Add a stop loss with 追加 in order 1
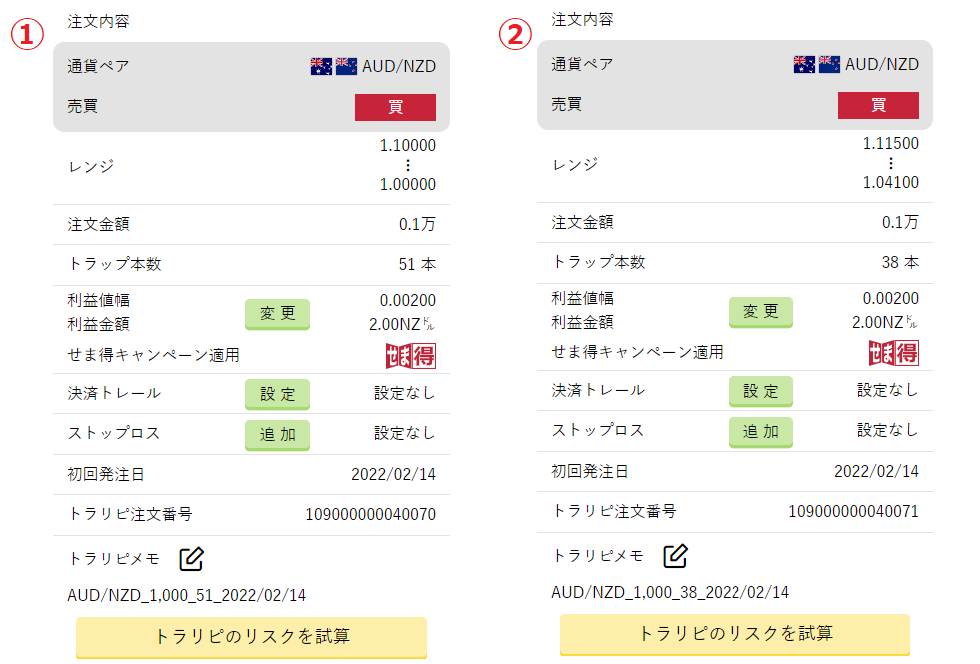980x664 pixels. tap(278, 435)
